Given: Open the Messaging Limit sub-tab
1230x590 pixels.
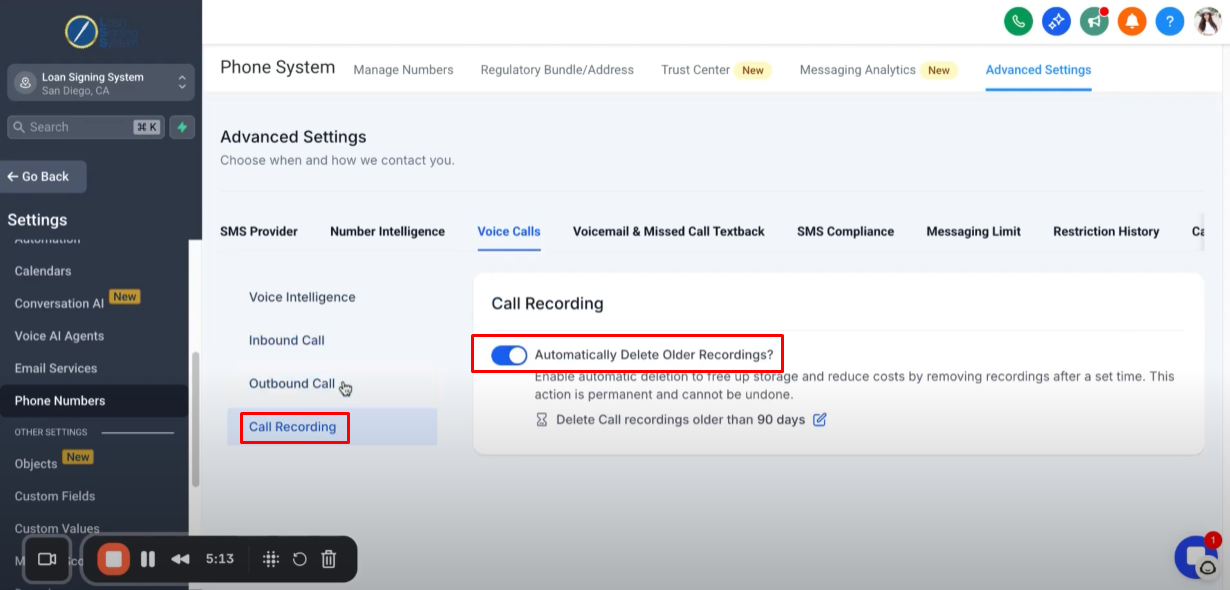Looking at the screenshot, I should click(x=973, y=231).
